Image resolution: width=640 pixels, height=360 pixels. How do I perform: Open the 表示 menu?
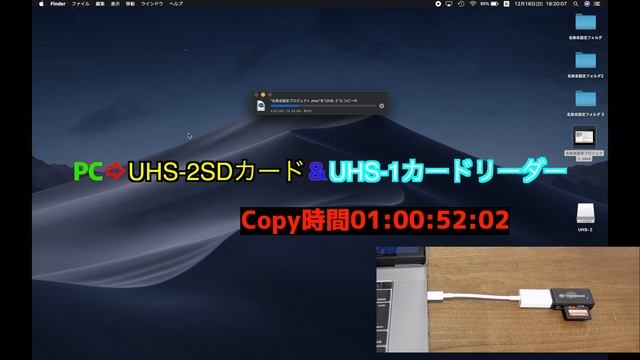pos(116,4)
